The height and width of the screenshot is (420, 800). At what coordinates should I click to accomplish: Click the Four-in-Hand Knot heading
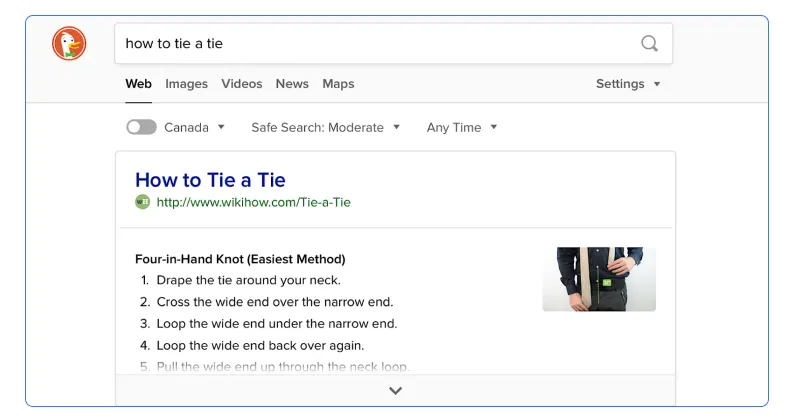240,259
